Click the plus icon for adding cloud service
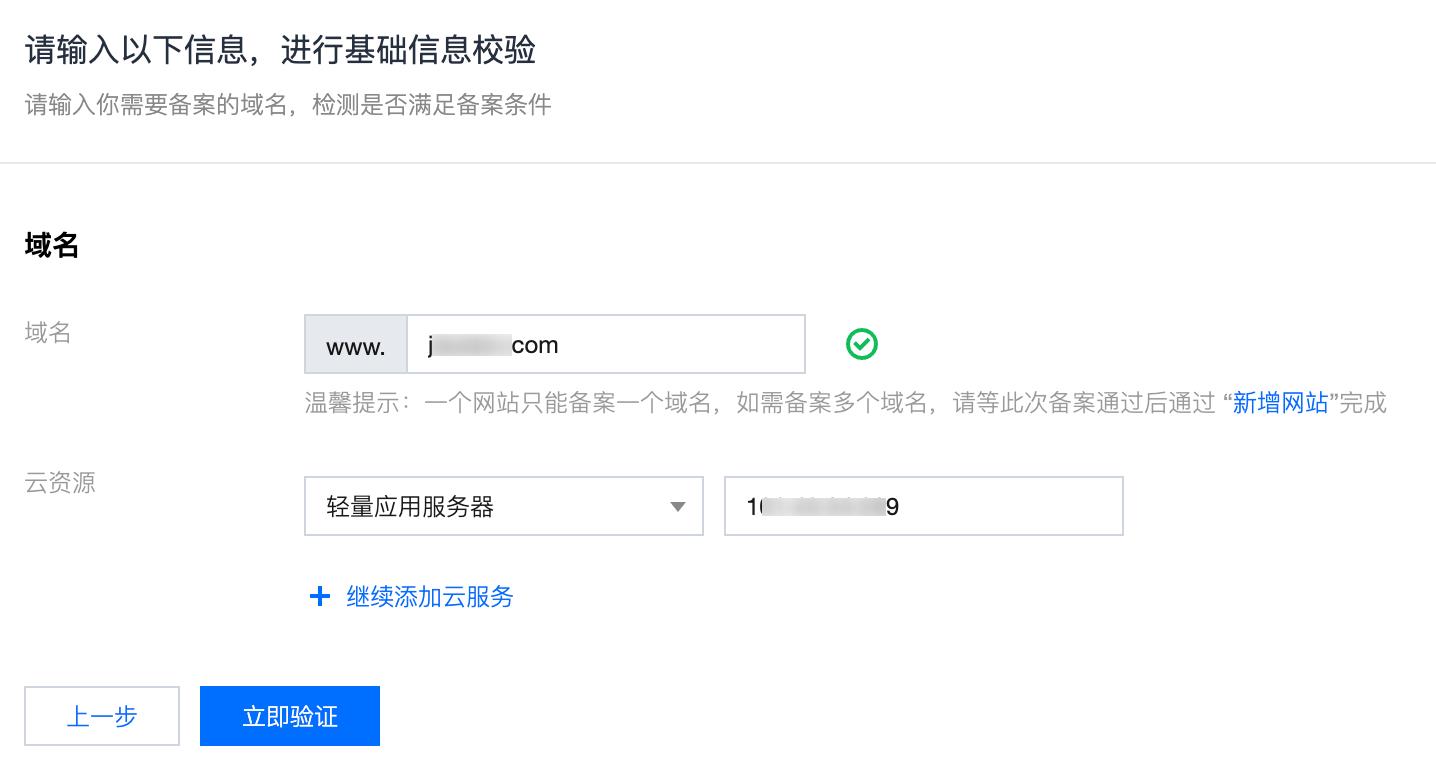Viewport: 1436px width, 770px height. [x=320, y=597]
